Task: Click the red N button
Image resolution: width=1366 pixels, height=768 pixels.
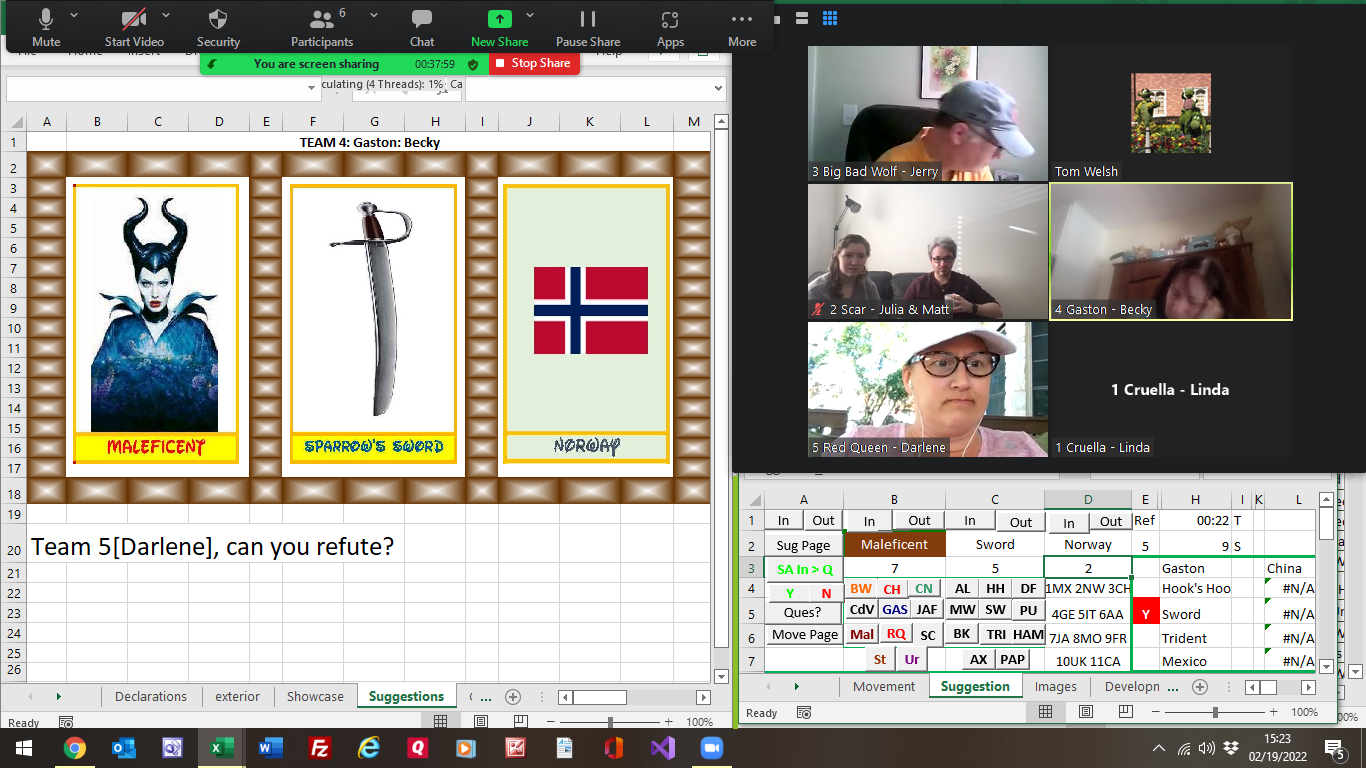Action: [826, 593]
